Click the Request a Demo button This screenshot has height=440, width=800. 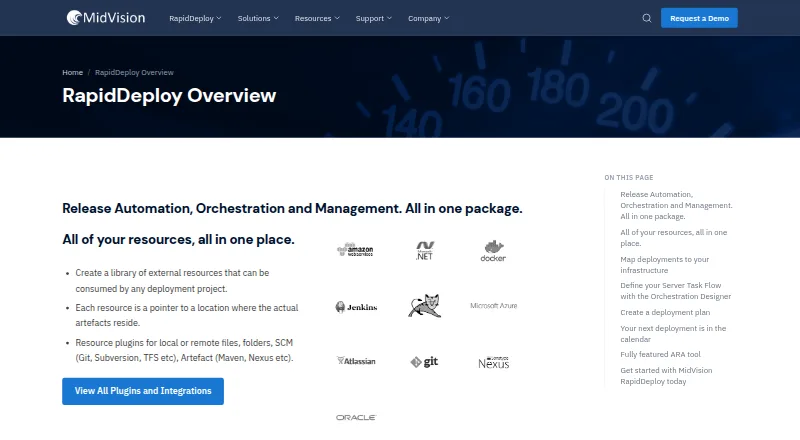click(x=699, y=18)
